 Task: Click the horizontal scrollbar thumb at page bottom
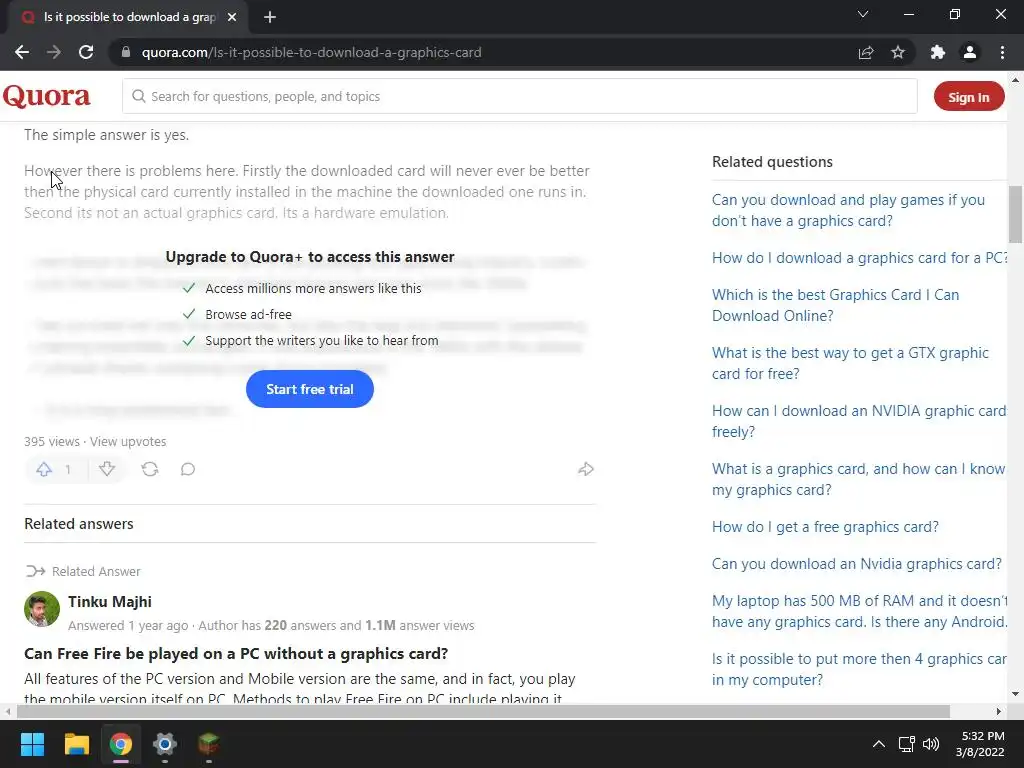pos(483,711)
